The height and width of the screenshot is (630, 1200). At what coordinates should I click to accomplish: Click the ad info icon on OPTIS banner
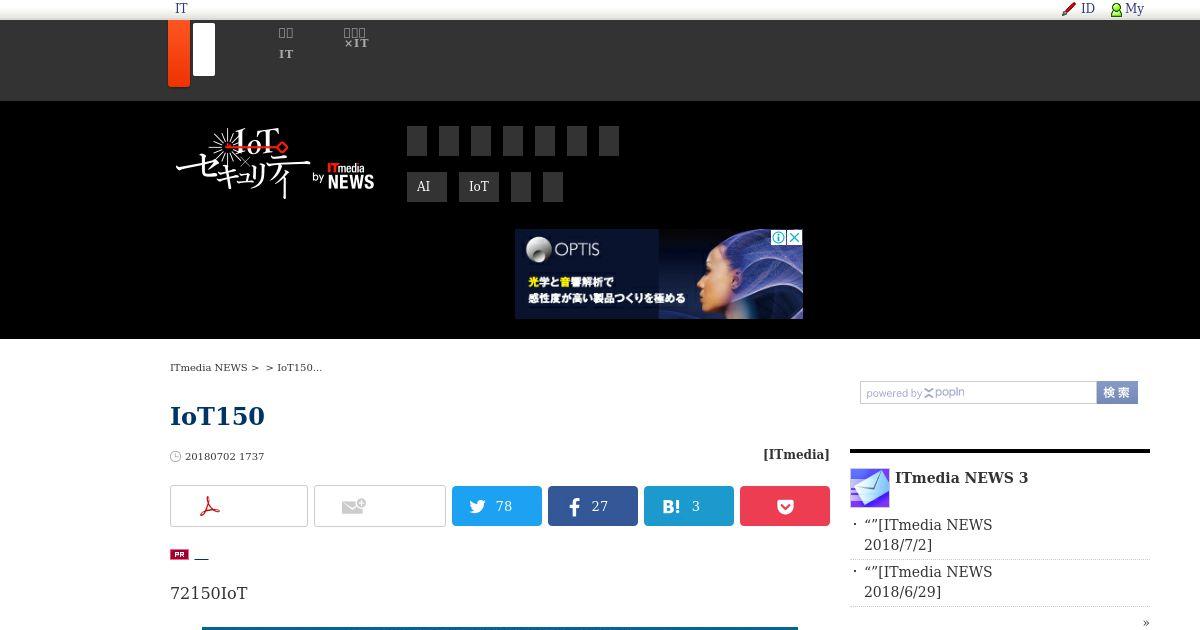[778, 237]
